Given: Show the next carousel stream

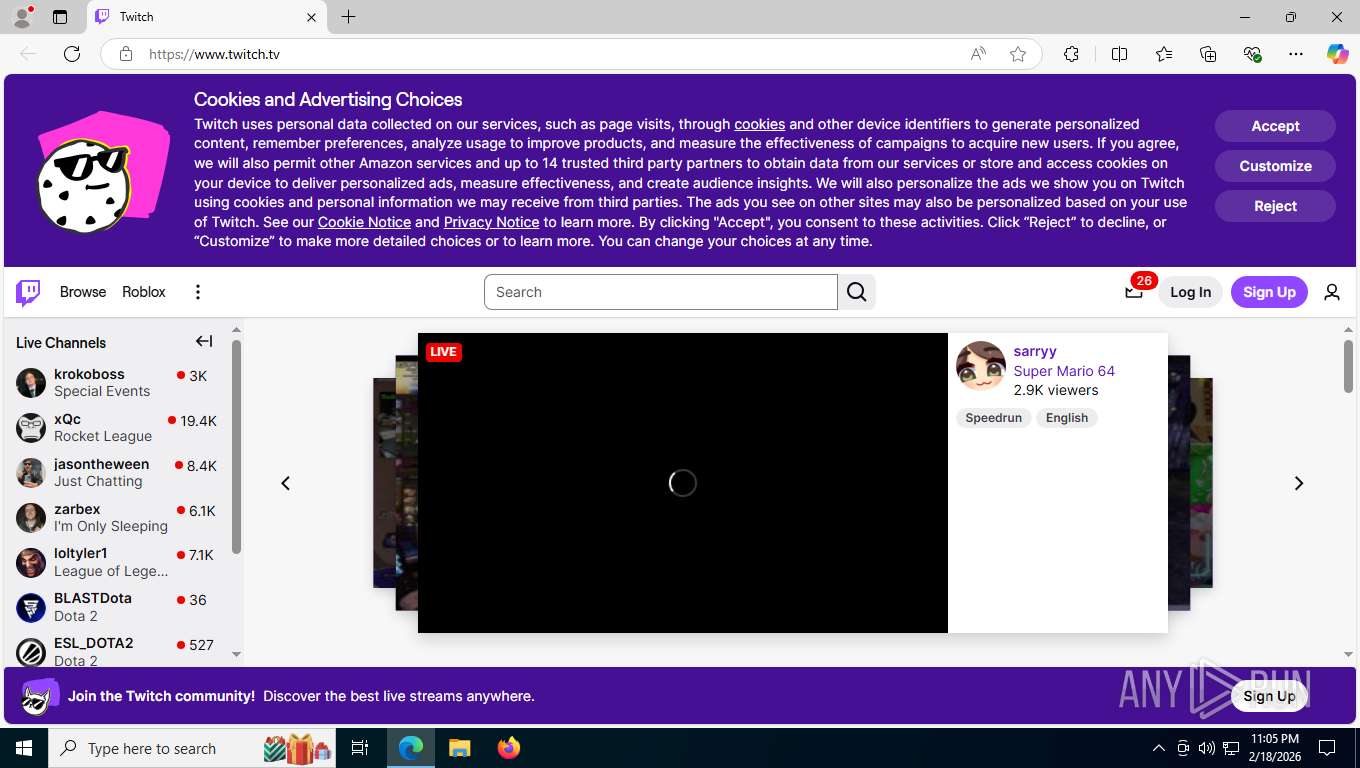Looking at the screenshot, I should [x=1299, y=483].
